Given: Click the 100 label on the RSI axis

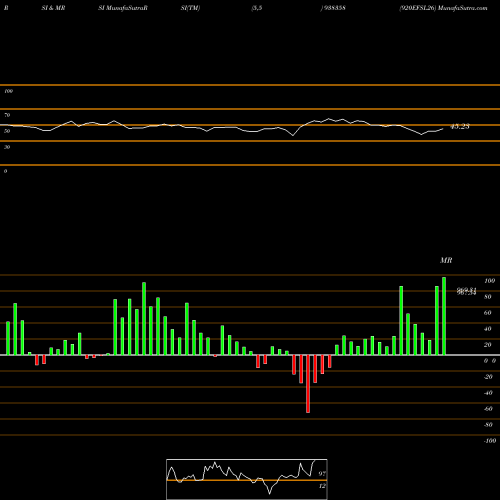Looking at the screenshot, I should pos(8,91).
